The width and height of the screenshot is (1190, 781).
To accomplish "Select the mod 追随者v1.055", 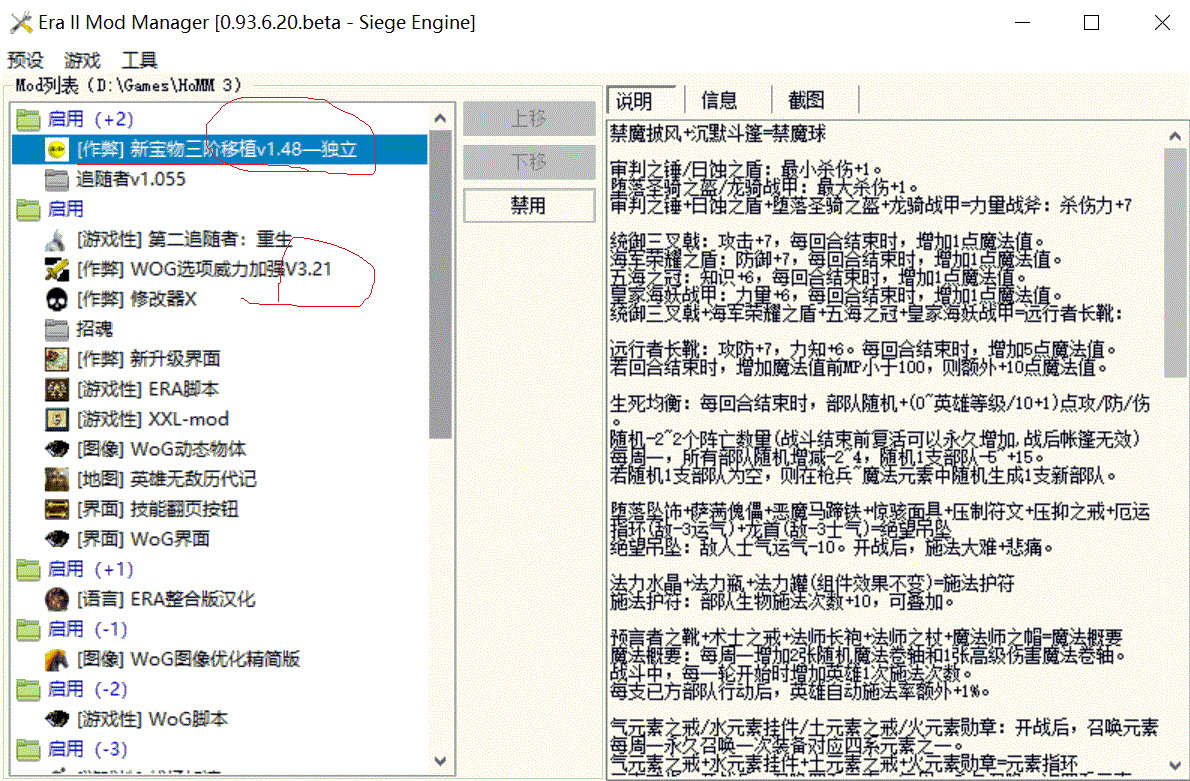I will point(131,180).
